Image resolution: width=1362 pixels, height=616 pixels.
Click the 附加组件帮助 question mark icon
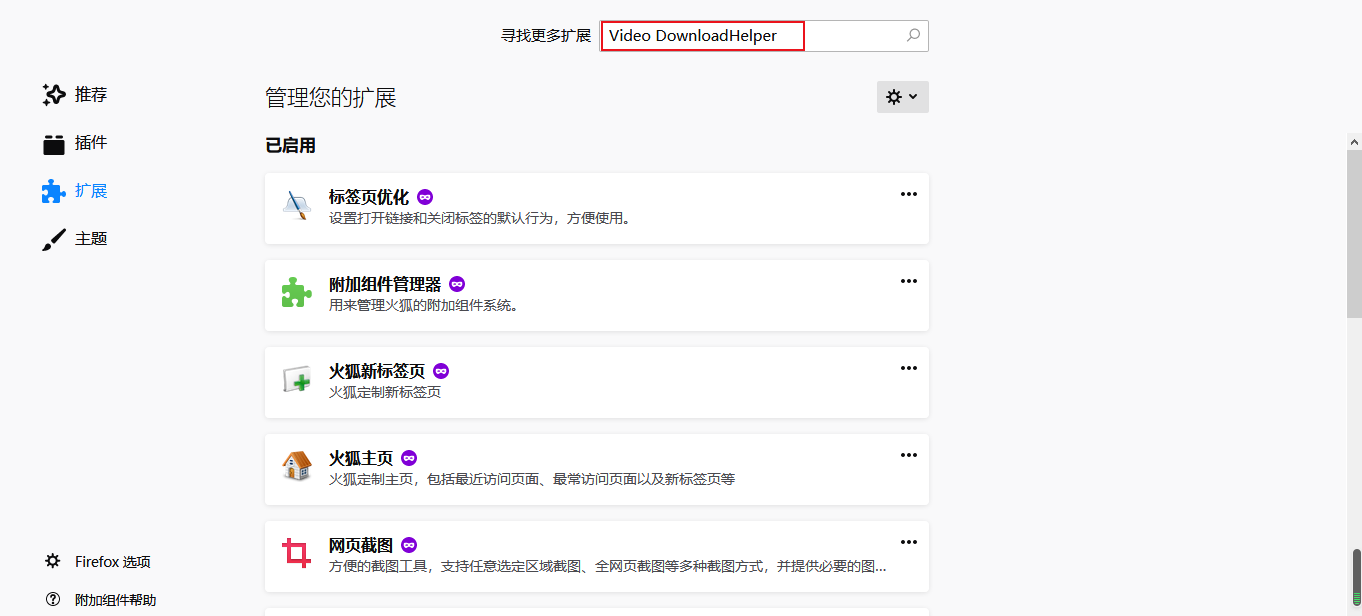[53, 600]
